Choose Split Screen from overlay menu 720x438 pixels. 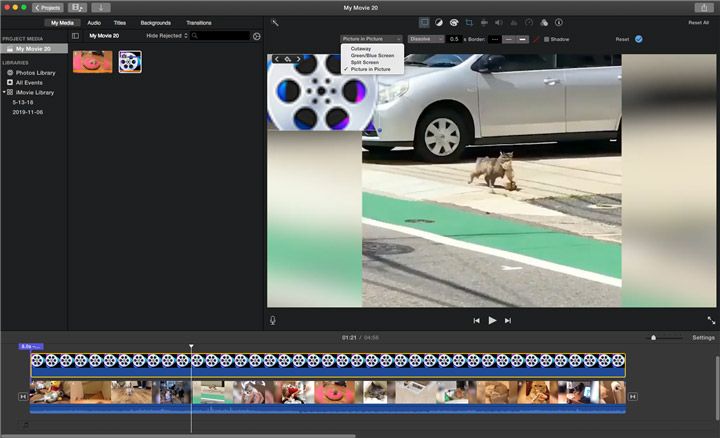[x=366, y=60]
